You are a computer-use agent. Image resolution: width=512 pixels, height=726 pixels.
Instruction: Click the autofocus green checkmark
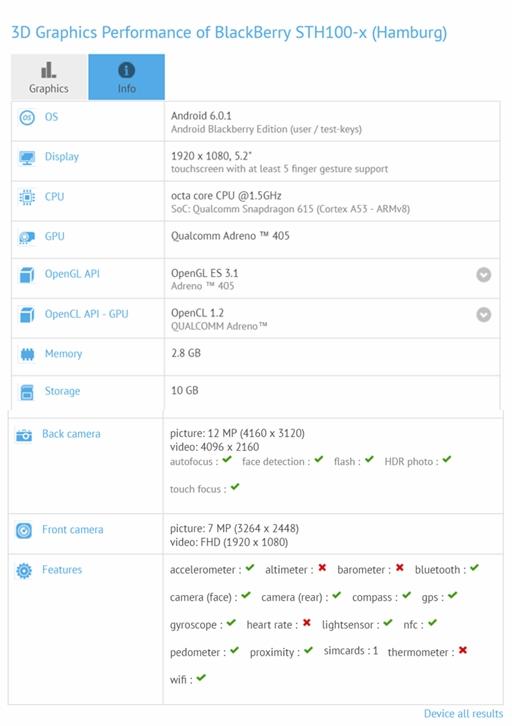coord(226,460)
